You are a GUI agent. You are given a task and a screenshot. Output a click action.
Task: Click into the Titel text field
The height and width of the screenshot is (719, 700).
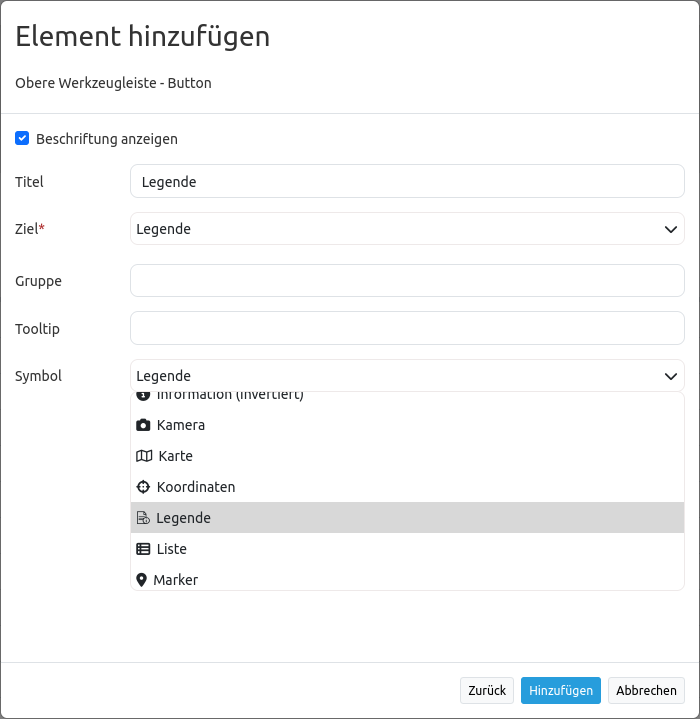[x=407, y=182]
